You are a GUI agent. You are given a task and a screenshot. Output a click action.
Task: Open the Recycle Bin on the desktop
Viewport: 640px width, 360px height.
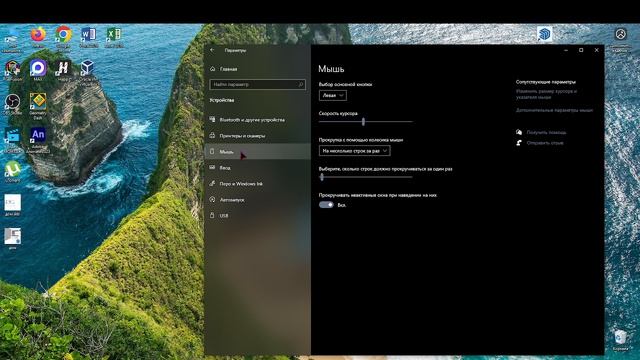(620, 339)
